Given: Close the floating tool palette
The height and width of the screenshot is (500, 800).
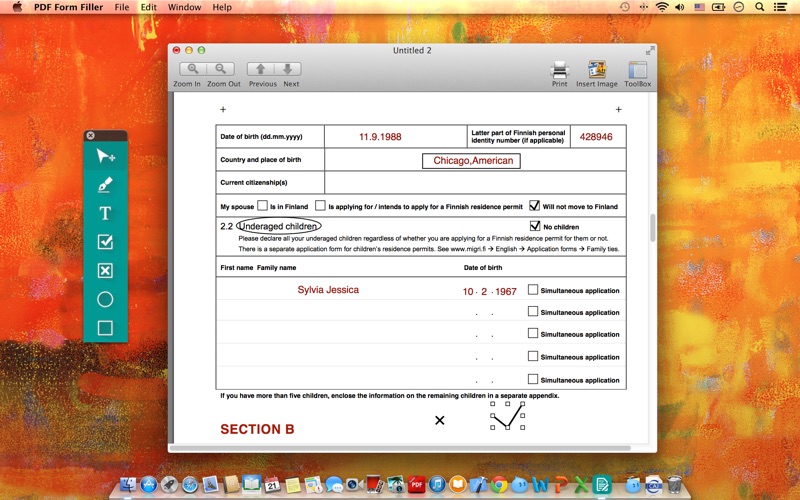Looking at the screenshot, I should point(90,135).
